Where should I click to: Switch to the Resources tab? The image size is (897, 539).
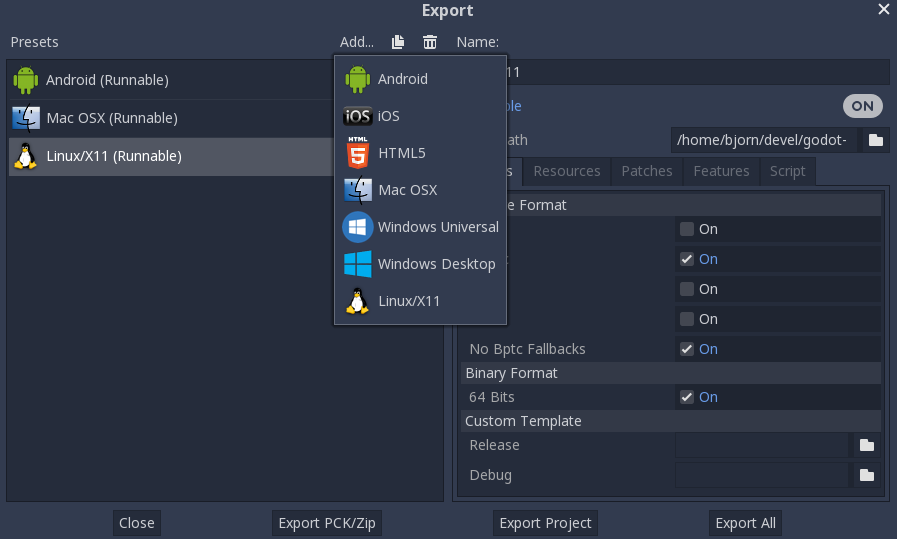tap(567, 171)
